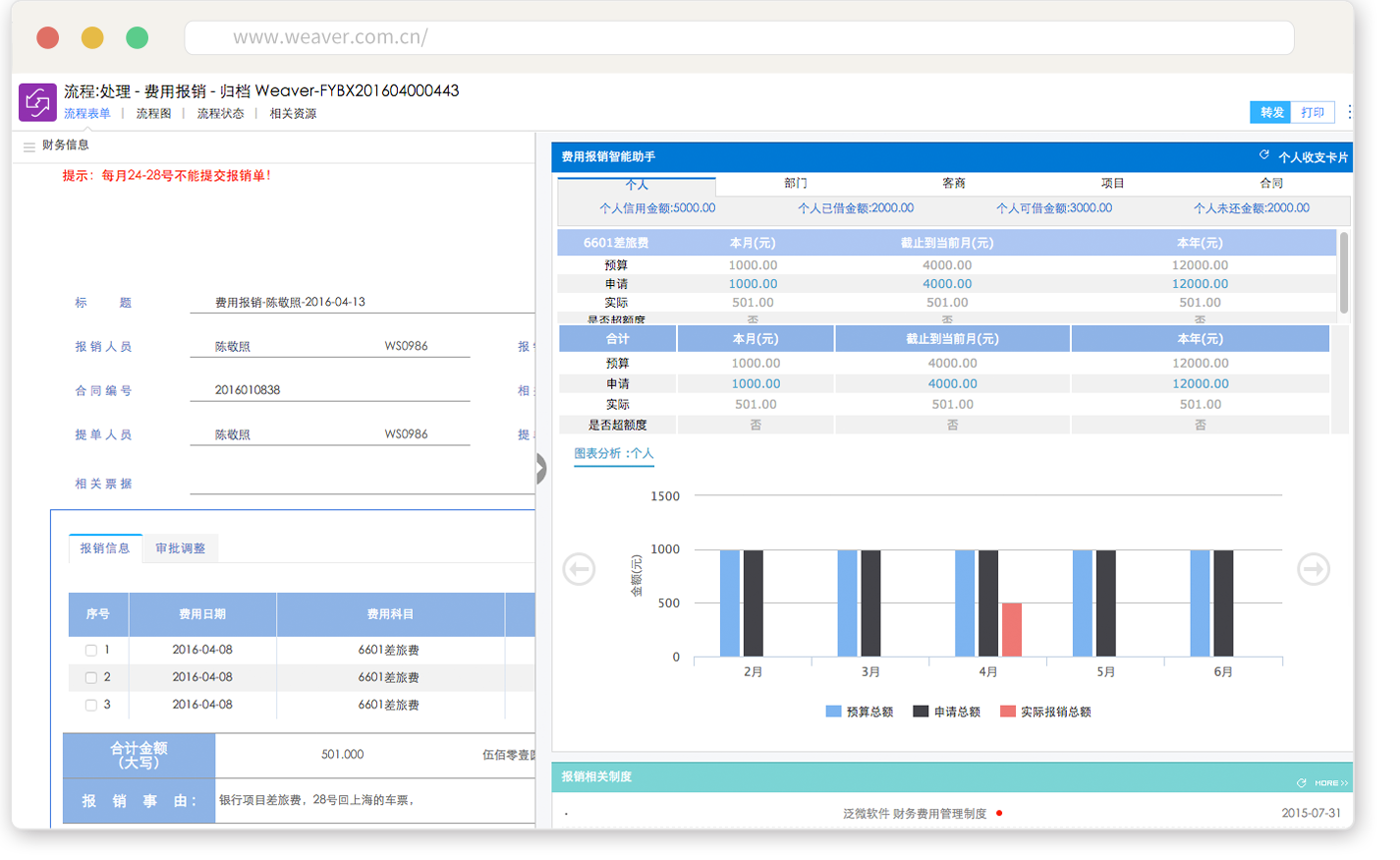
Task: Click the 转发 button
Action: (1271, 113)
